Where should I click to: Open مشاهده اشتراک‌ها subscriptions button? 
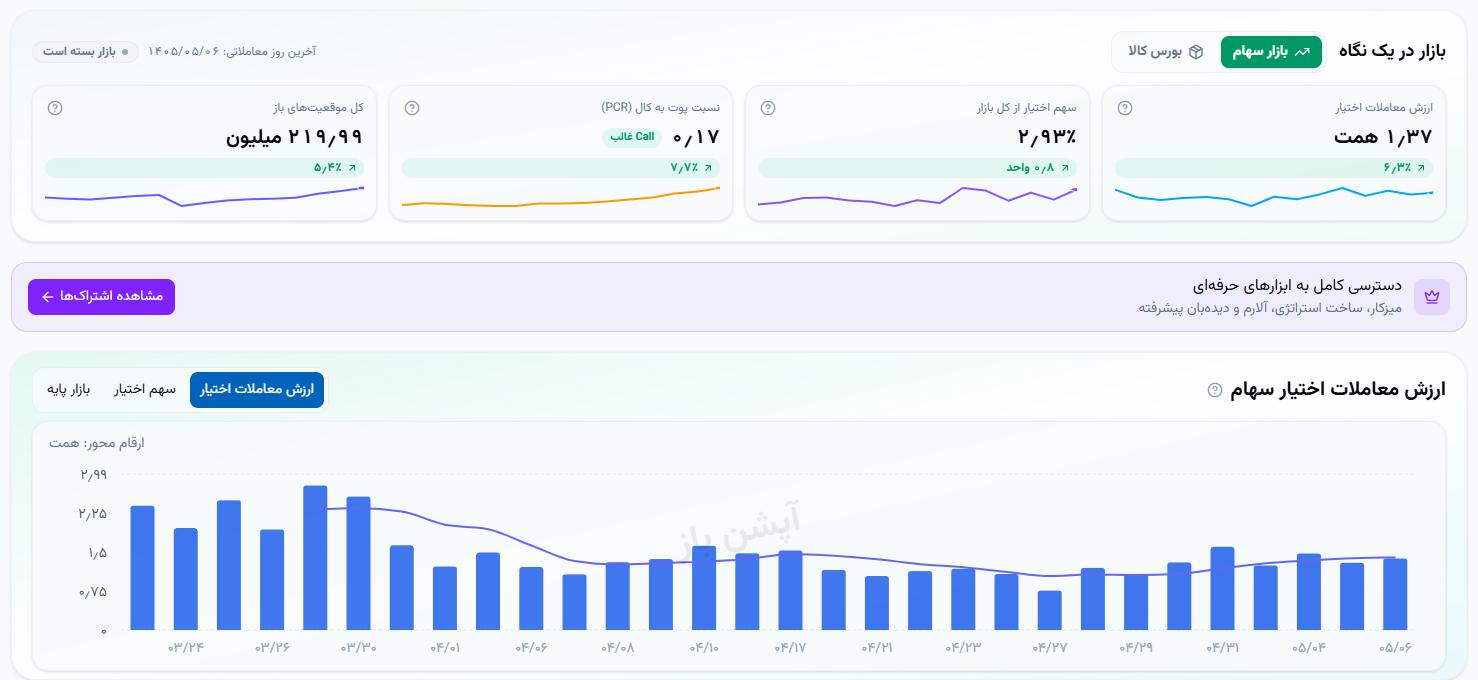tap(101, 297)
